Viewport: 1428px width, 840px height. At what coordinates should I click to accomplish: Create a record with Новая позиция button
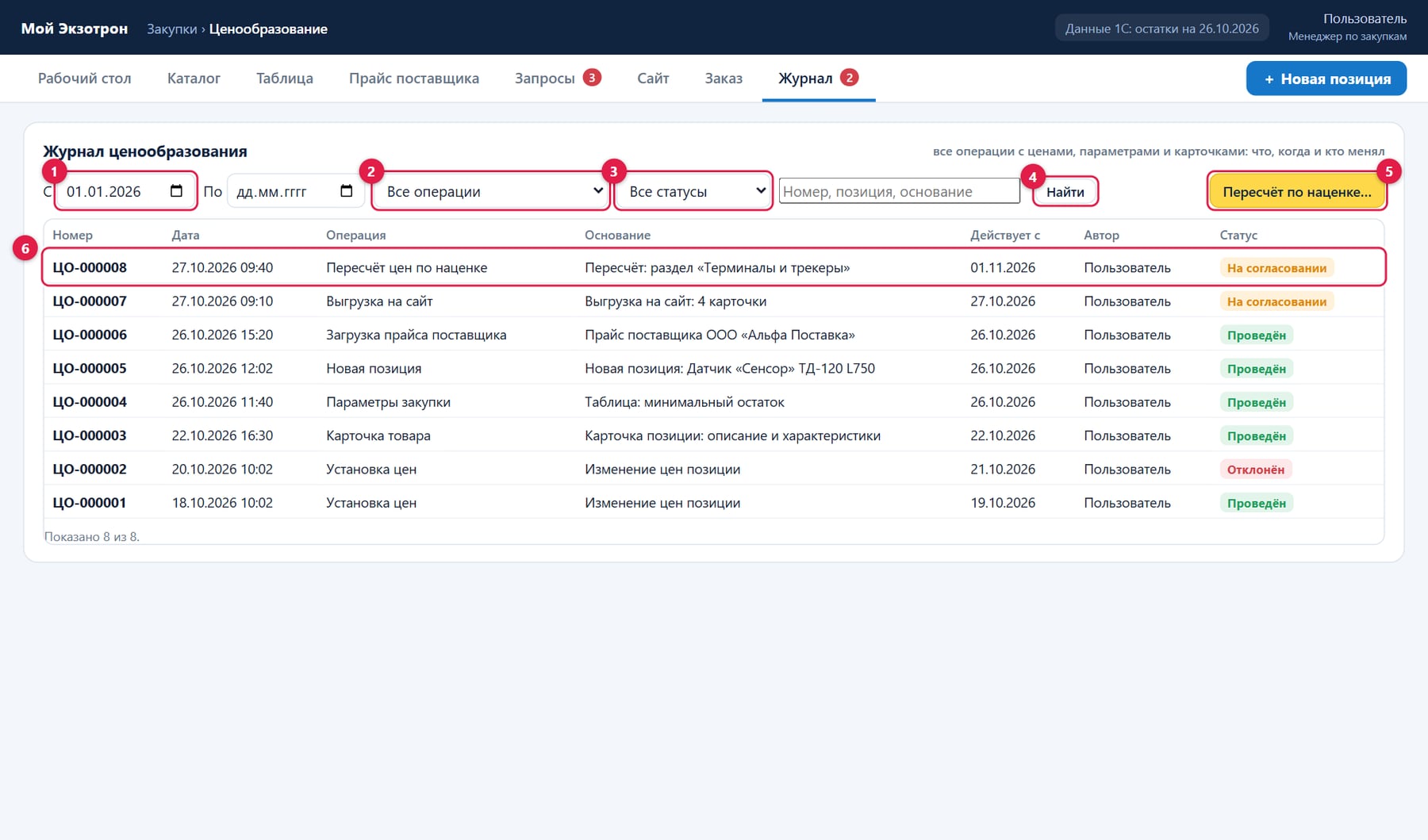[1326, 79]
